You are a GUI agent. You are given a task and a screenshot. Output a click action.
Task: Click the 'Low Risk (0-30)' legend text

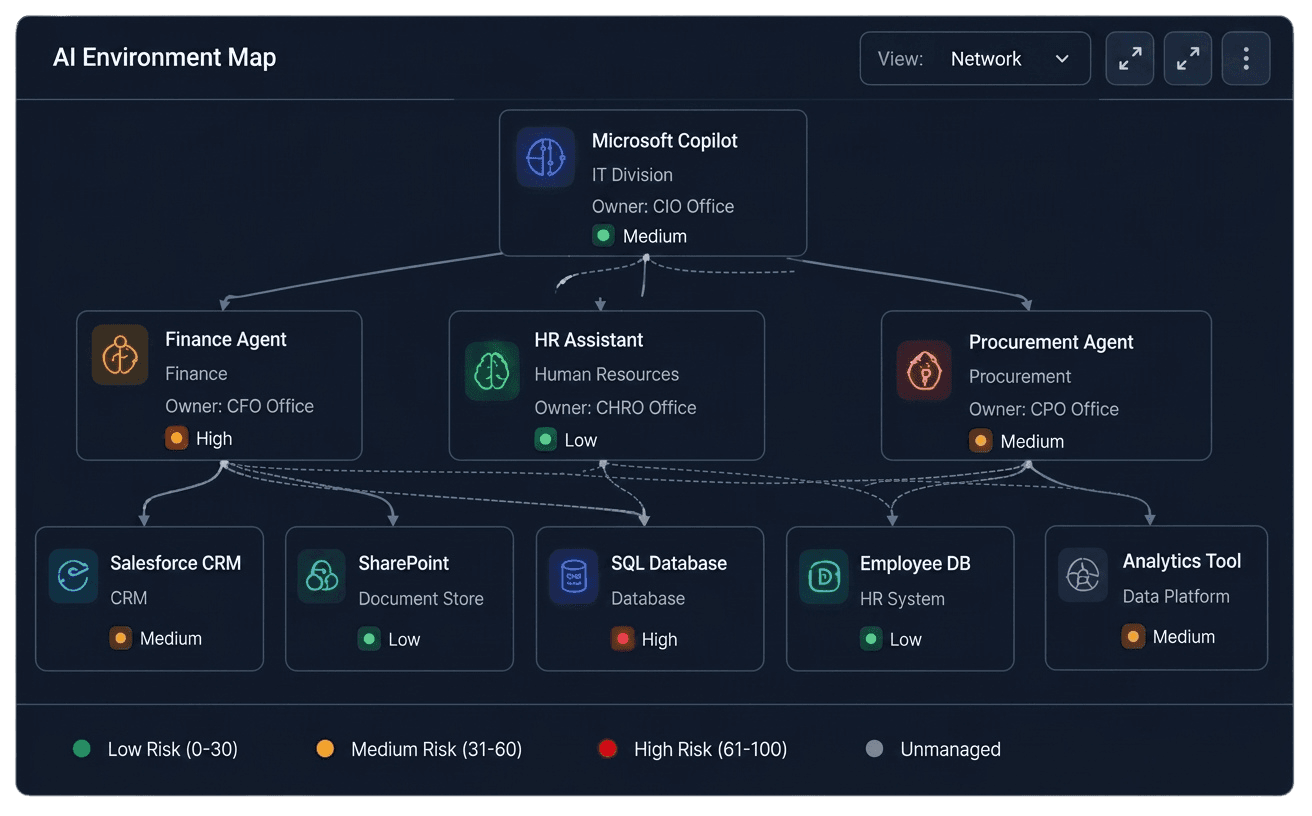173,749
